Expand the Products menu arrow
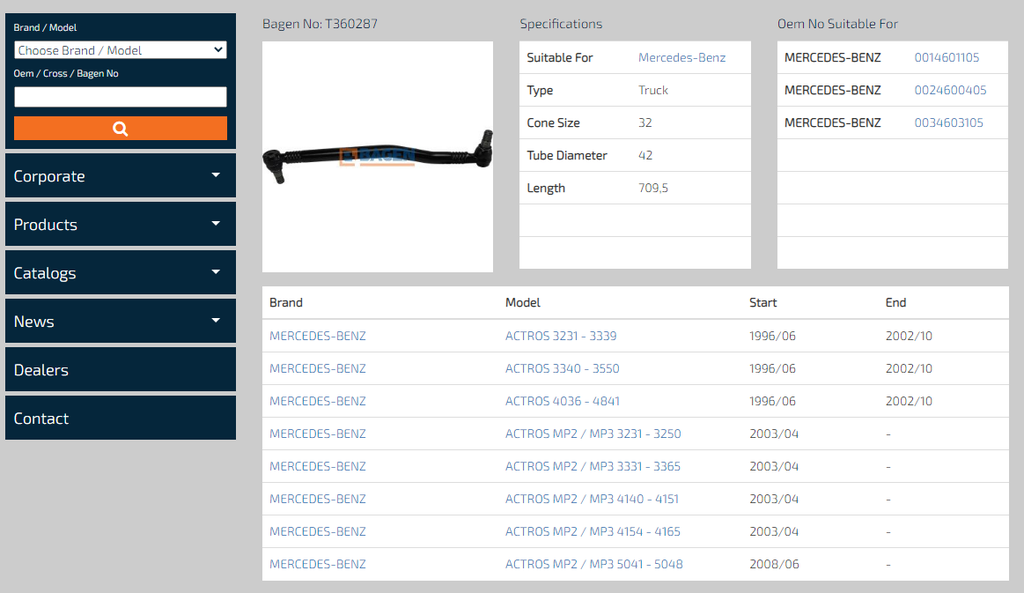 216,223
